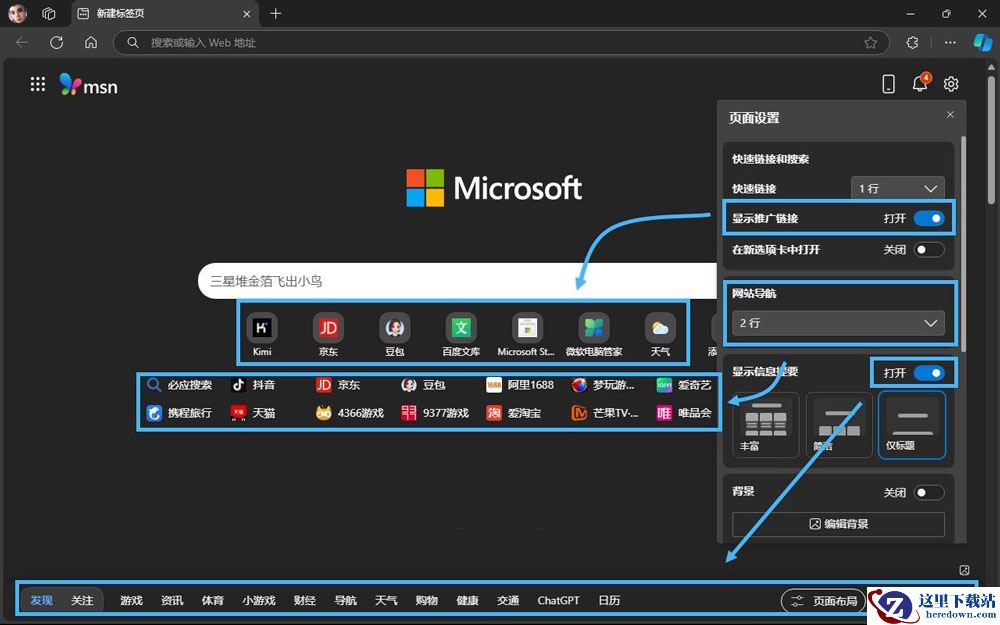The height and width of the screenshot is (625, 1000).
Task: Open the 天气 quick link tile
Action: (660, 334)
